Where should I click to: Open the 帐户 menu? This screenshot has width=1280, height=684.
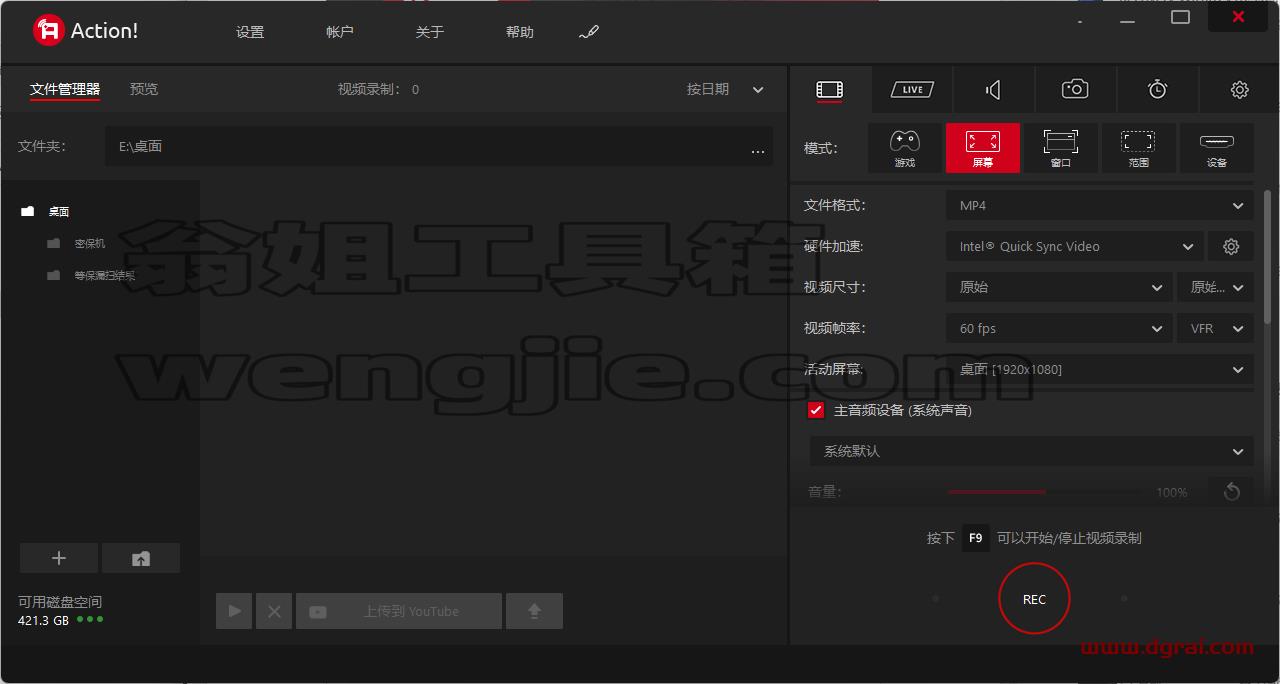pyautogui.click(x=340, y=32)
